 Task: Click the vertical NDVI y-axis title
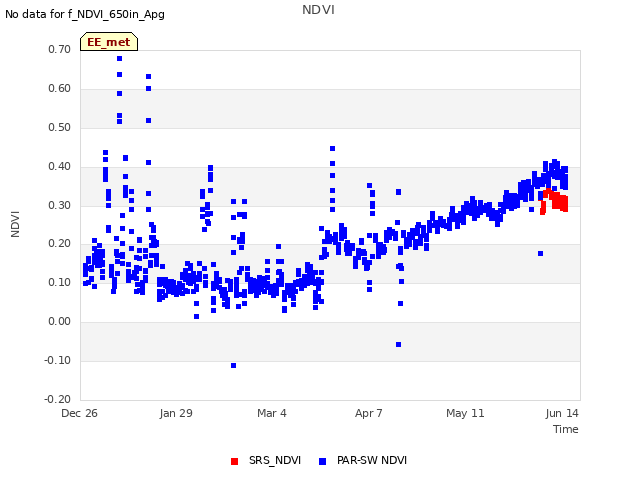[x=15, y=224]
